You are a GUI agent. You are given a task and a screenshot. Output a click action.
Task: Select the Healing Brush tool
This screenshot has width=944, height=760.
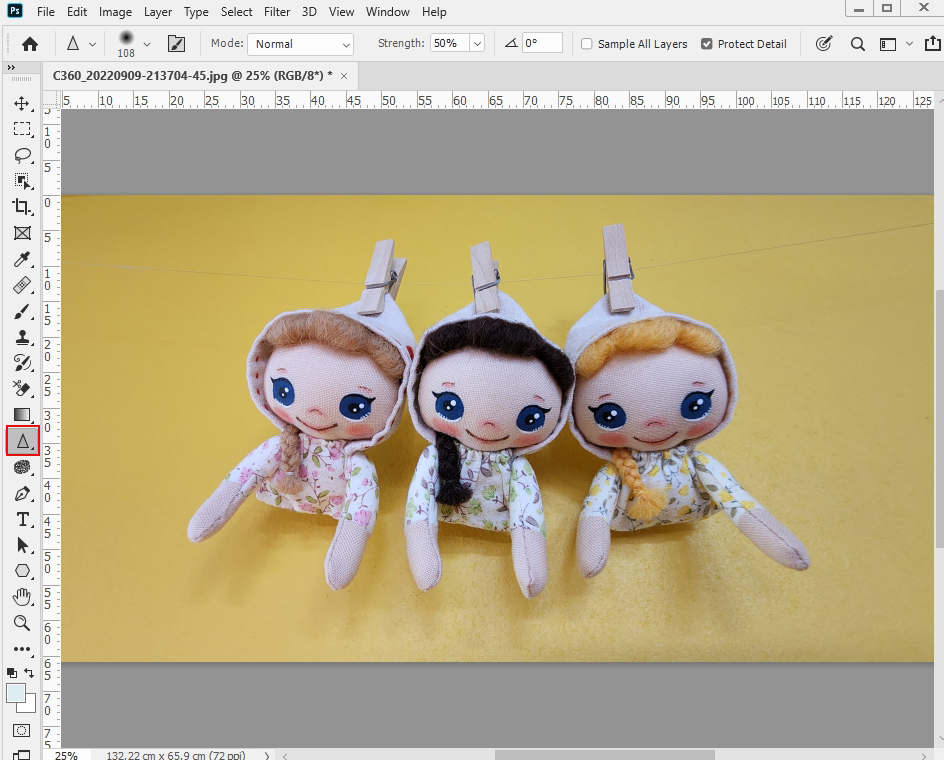click(x=22, y=285)
